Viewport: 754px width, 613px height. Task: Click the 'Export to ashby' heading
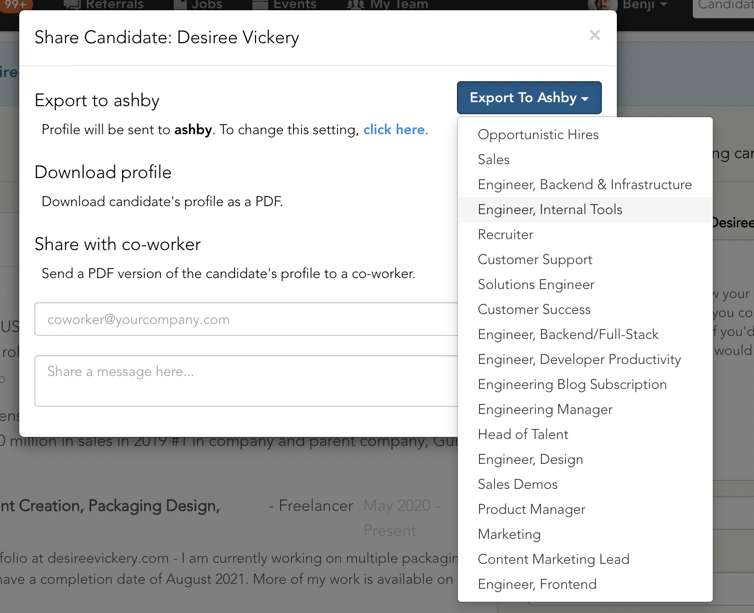pos(97,100)
